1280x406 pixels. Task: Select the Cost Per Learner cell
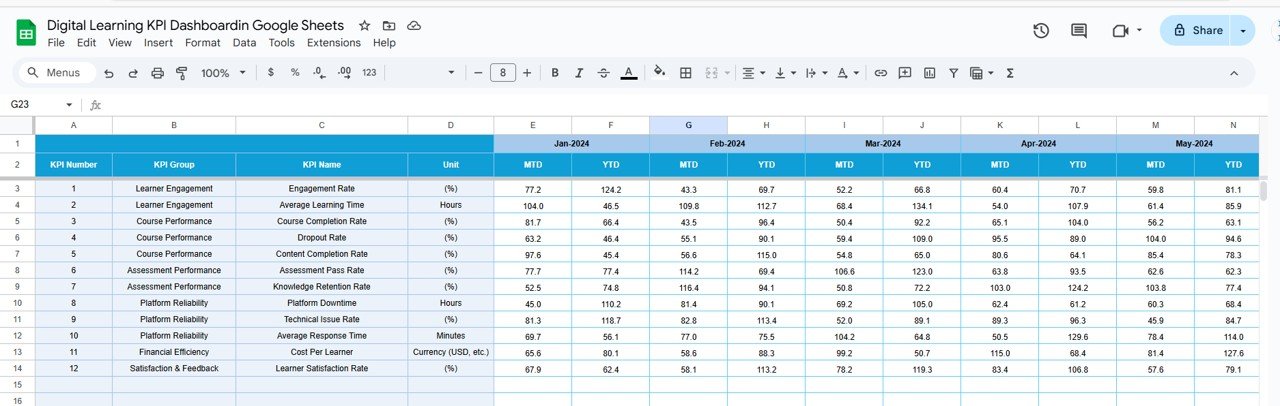coord(322,352)
